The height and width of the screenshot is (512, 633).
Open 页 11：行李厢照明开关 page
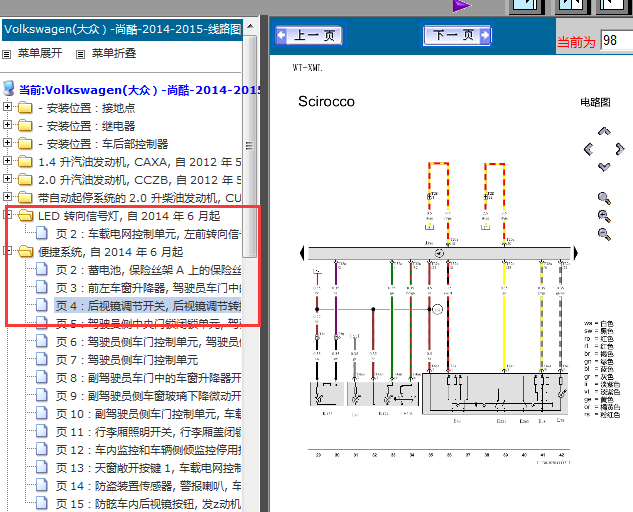(148, 432)
